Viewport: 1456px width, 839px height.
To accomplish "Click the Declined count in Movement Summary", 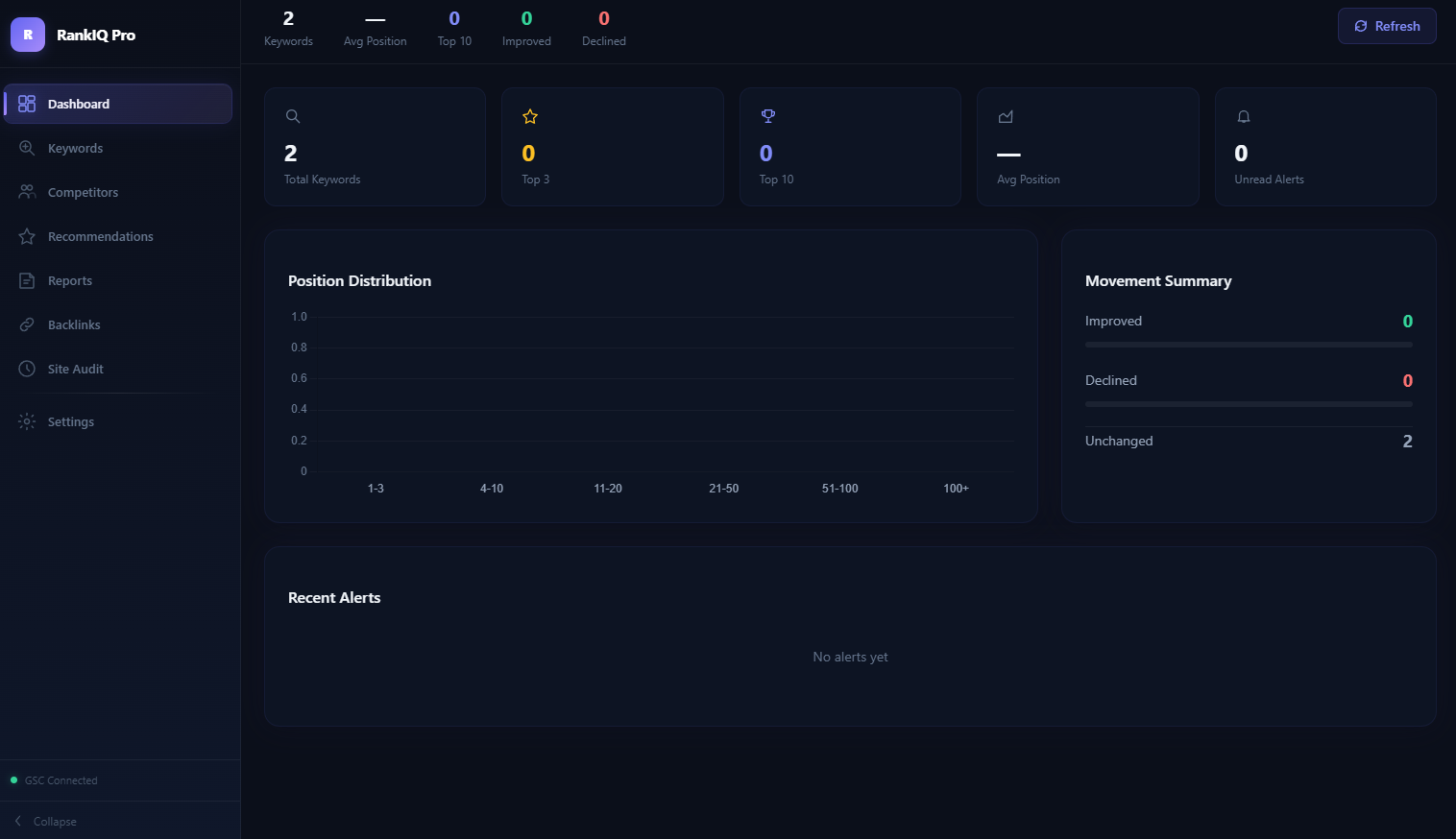I will (x=1408, y=380).
